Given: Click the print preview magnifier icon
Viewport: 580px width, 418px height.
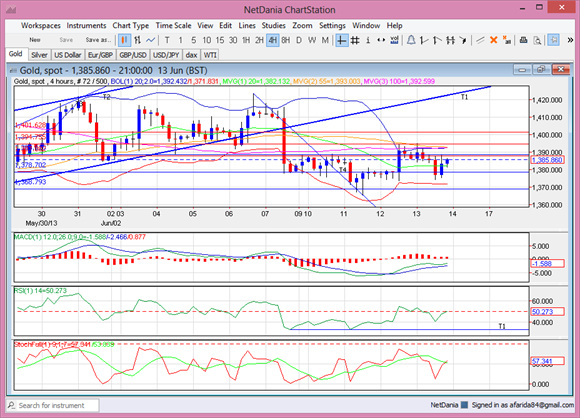Looking at the screenshot, I should pyautogui.click(x=537, y=40).
